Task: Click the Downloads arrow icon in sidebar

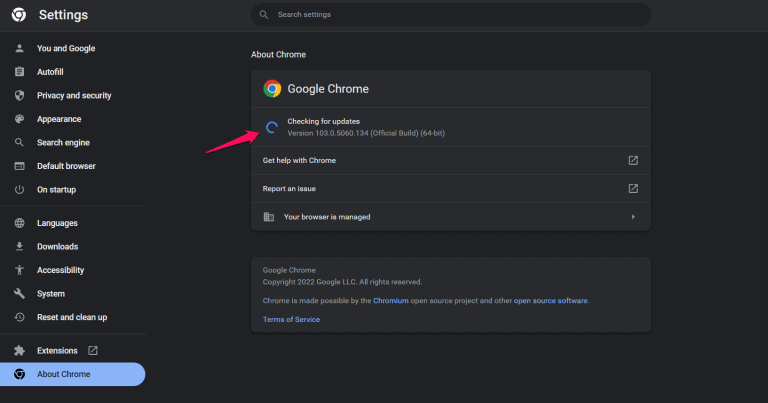Action: coord(19,247)
